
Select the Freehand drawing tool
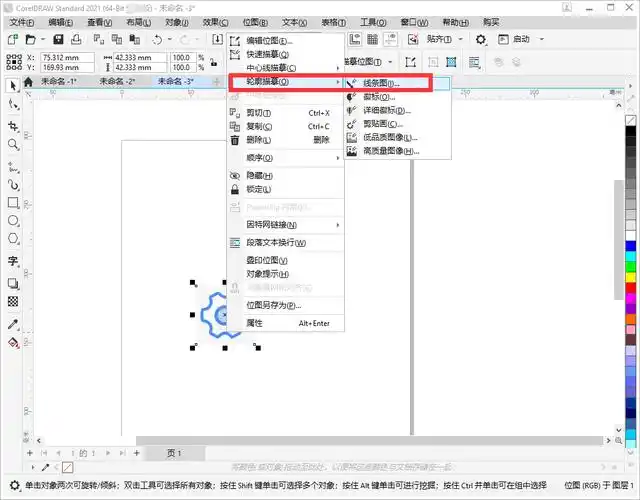13,167
